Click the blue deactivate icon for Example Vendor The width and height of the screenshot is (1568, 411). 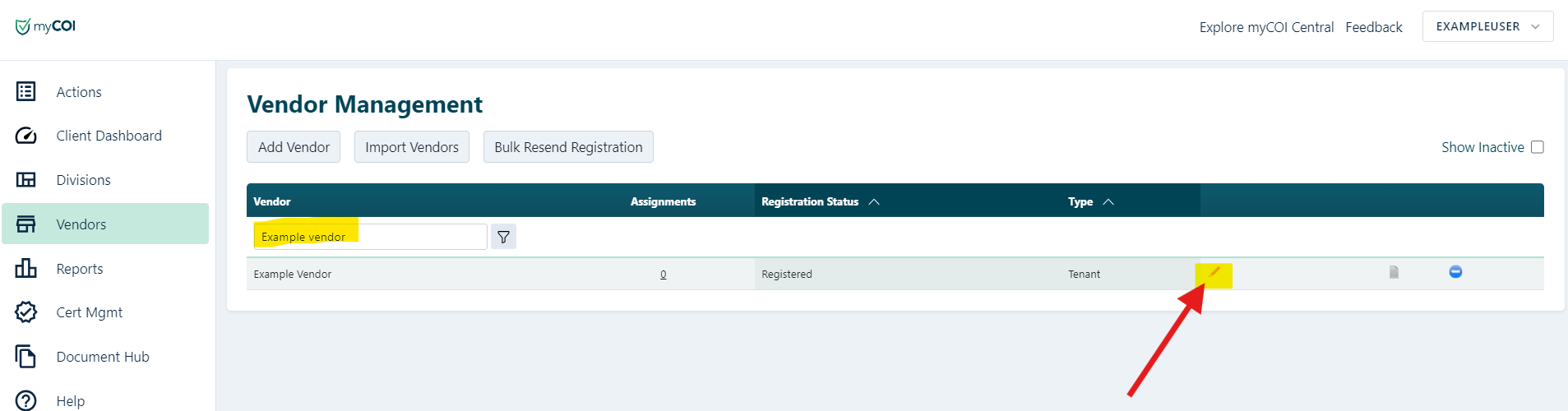1455,272
